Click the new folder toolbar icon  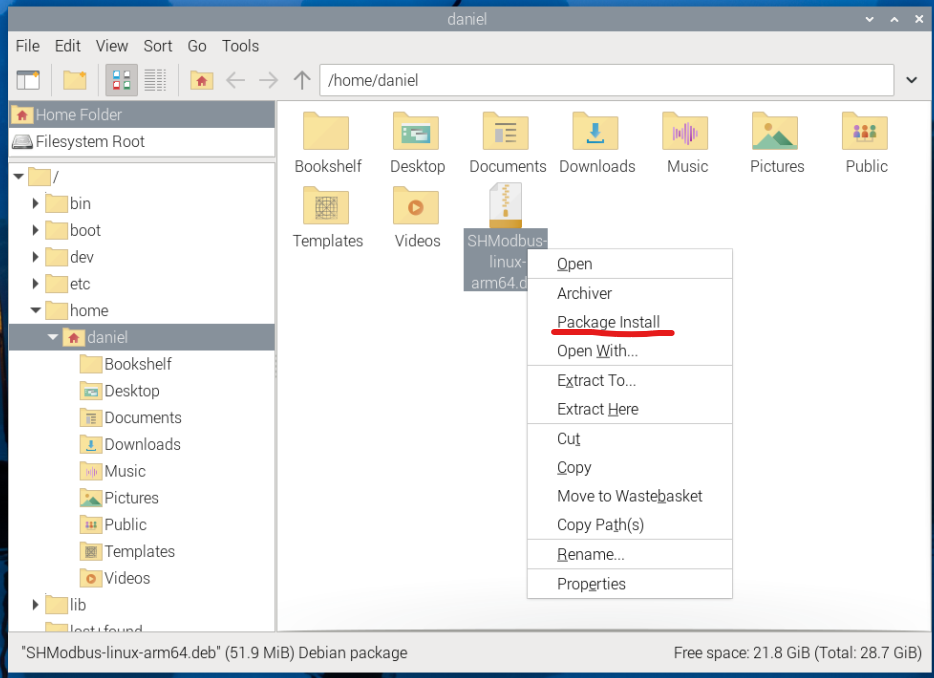pyautogui.click(x=75, y=80)
